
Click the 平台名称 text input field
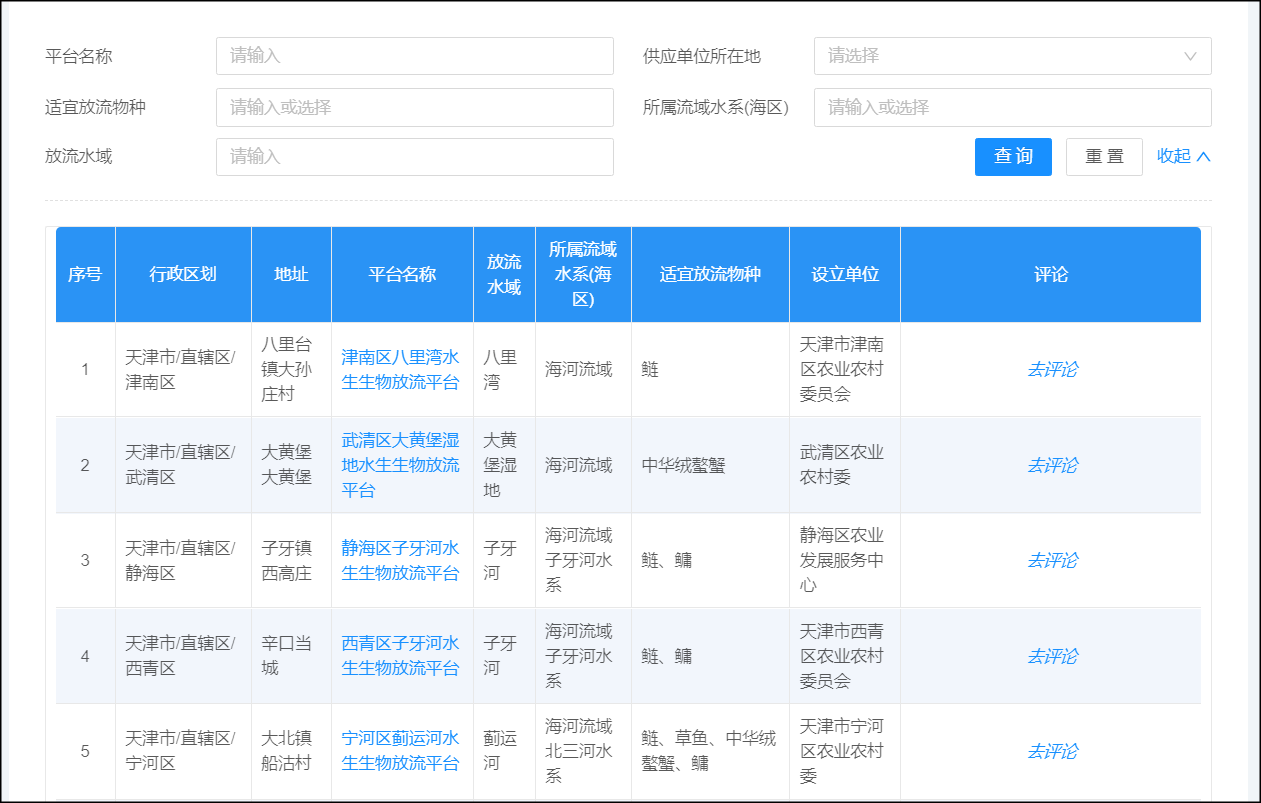[x=414, y=56]
